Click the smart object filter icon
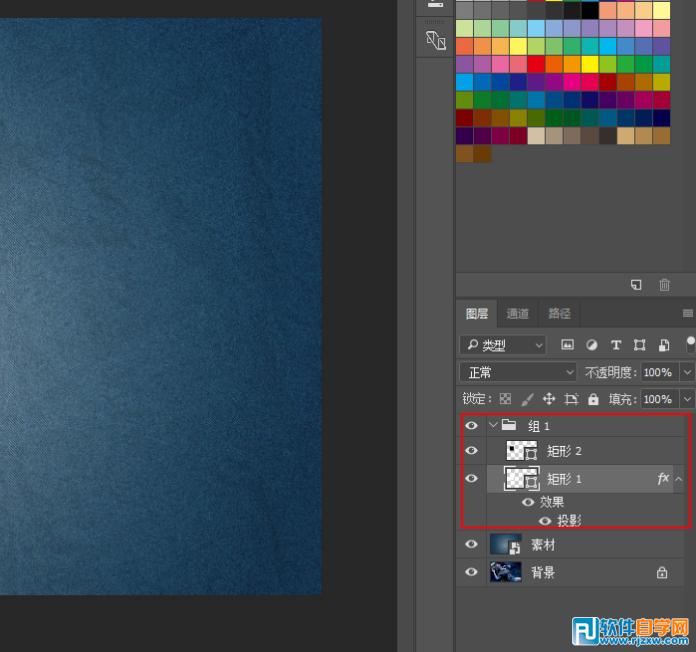 (663, 345)
